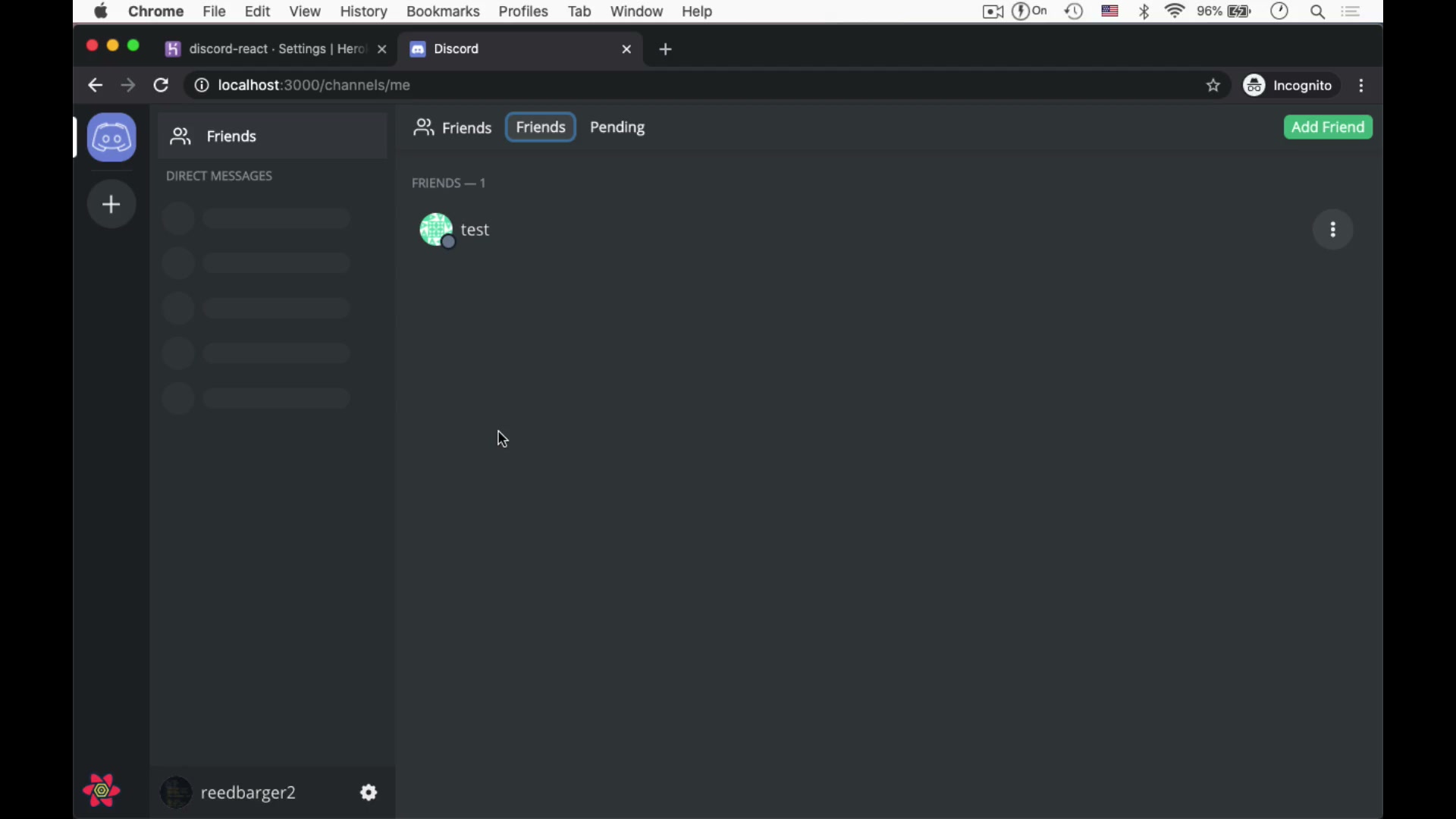
Task: Open a new Chrome tab
Action: 665,49
